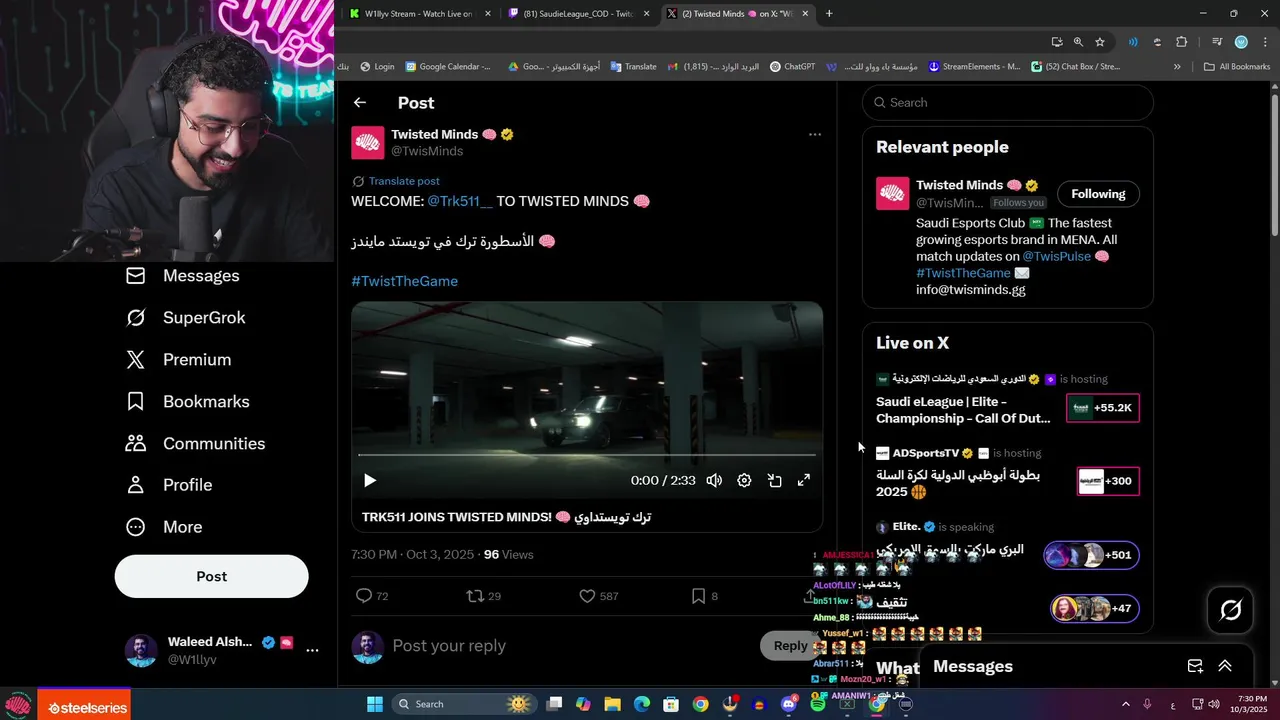This screenshot has height=720, width=1280.
Task: Switch to W1llyv Stream browser tab
Action: [419, 14]
